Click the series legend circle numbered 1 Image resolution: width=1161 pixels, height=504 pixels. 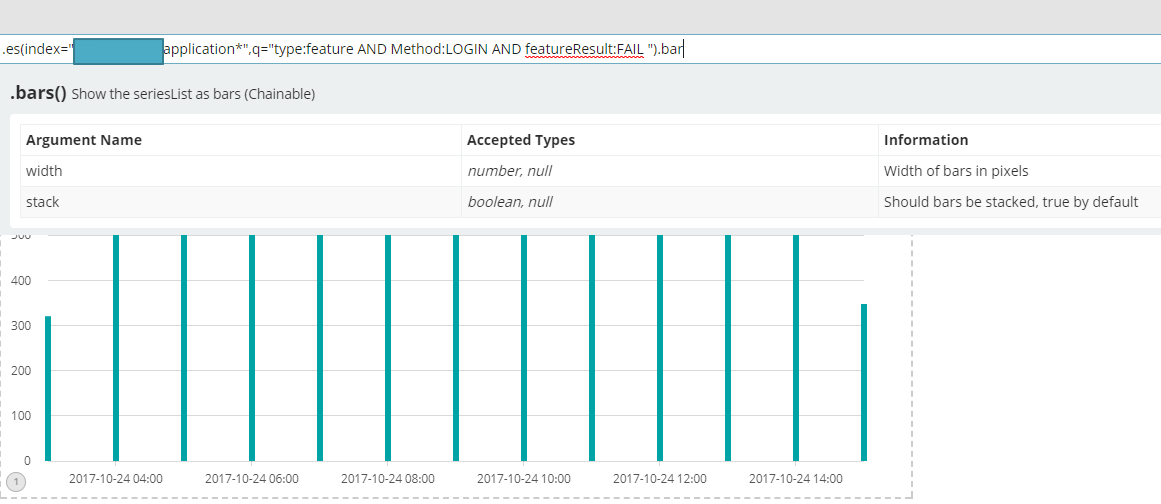(x=15, y=481)
